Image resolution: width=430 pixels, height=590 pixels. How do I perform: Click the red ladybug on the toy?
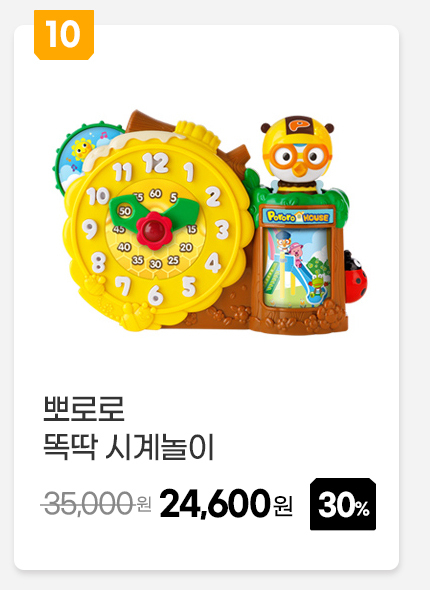356,277
